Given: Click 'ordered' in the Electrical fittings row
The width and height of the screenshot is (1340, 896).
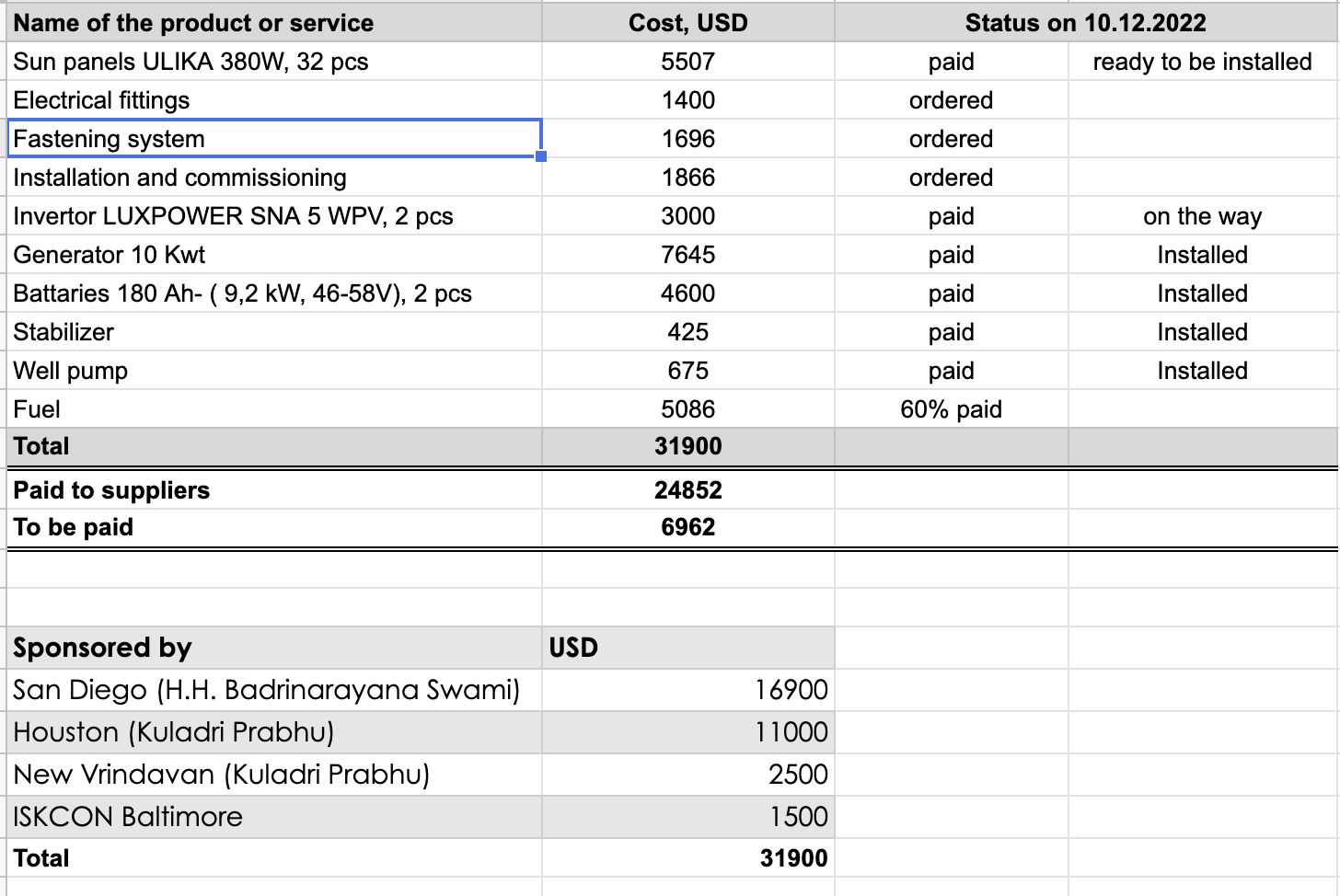Looking at the screenshot, I should (x=952, y=100).
